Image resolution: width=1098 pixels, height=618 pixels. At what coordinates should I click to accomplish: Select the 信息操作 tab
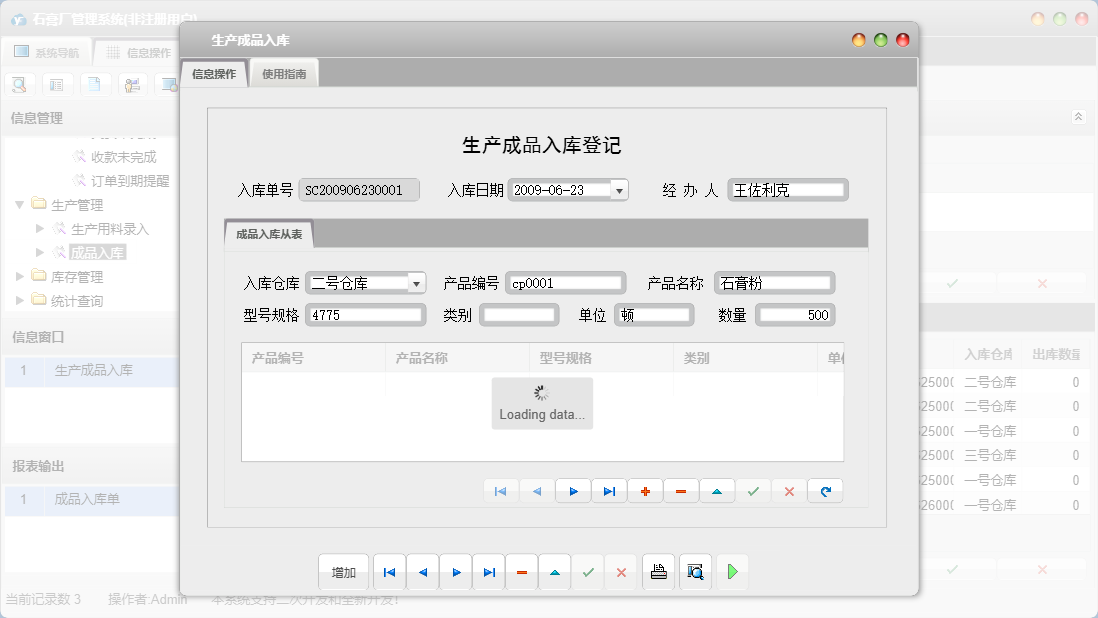click(x=212, y=72)
